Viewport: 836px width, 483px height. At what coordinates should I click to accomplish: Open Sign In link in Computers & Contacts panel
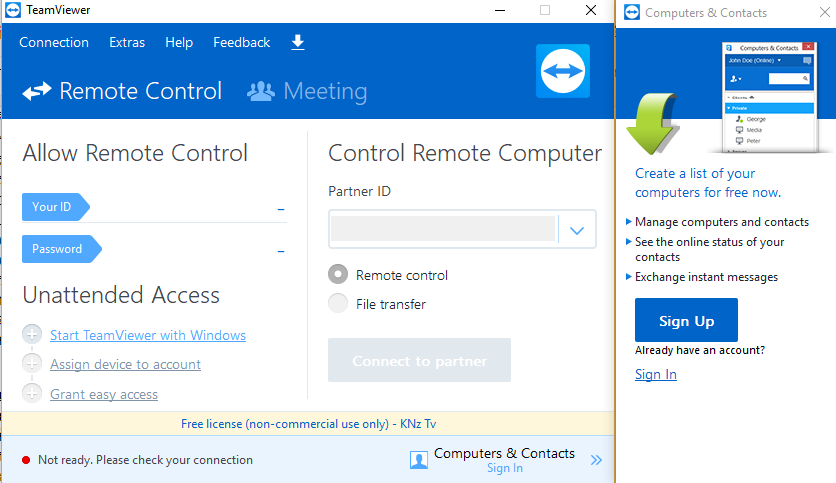656,374
